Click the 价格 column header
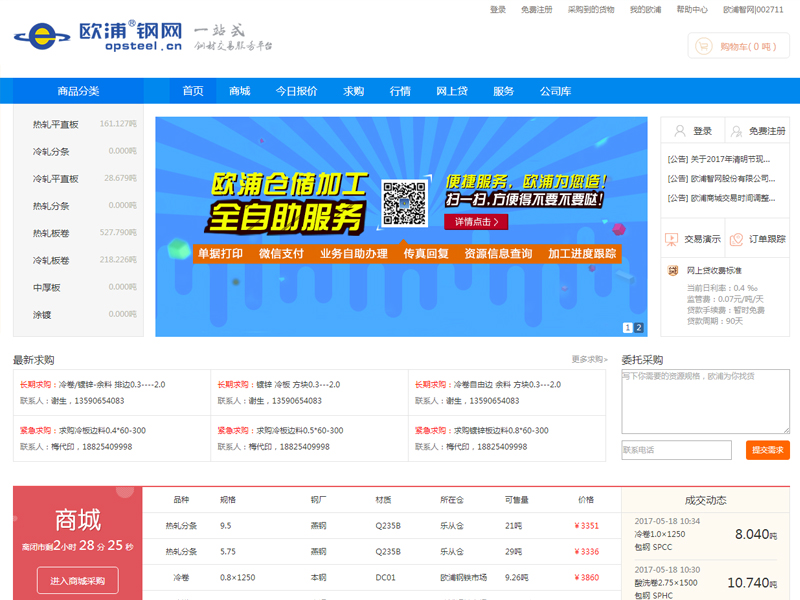The image size is (800, 600). tap(586, 499)
